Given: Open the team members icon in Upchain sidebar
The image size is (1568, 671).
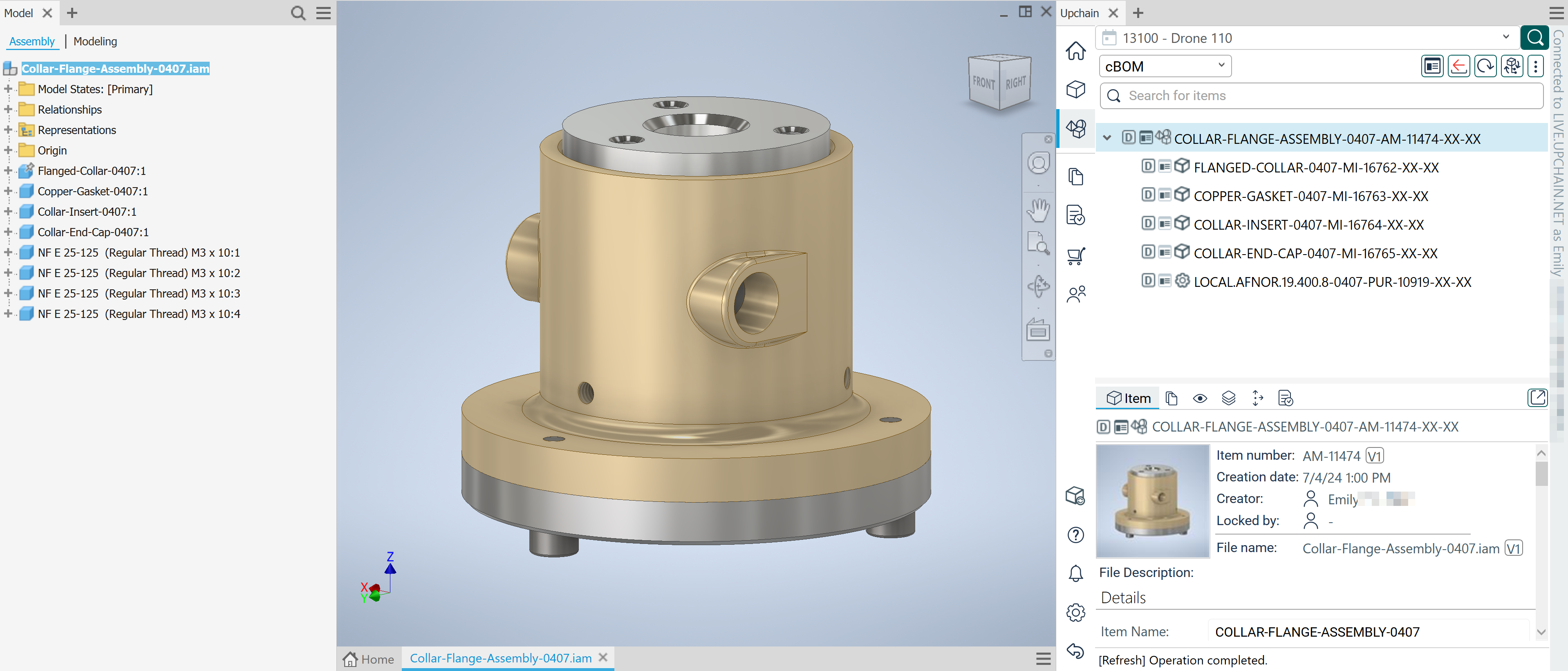Looking at the screenshot, I should pos(1075,295).
